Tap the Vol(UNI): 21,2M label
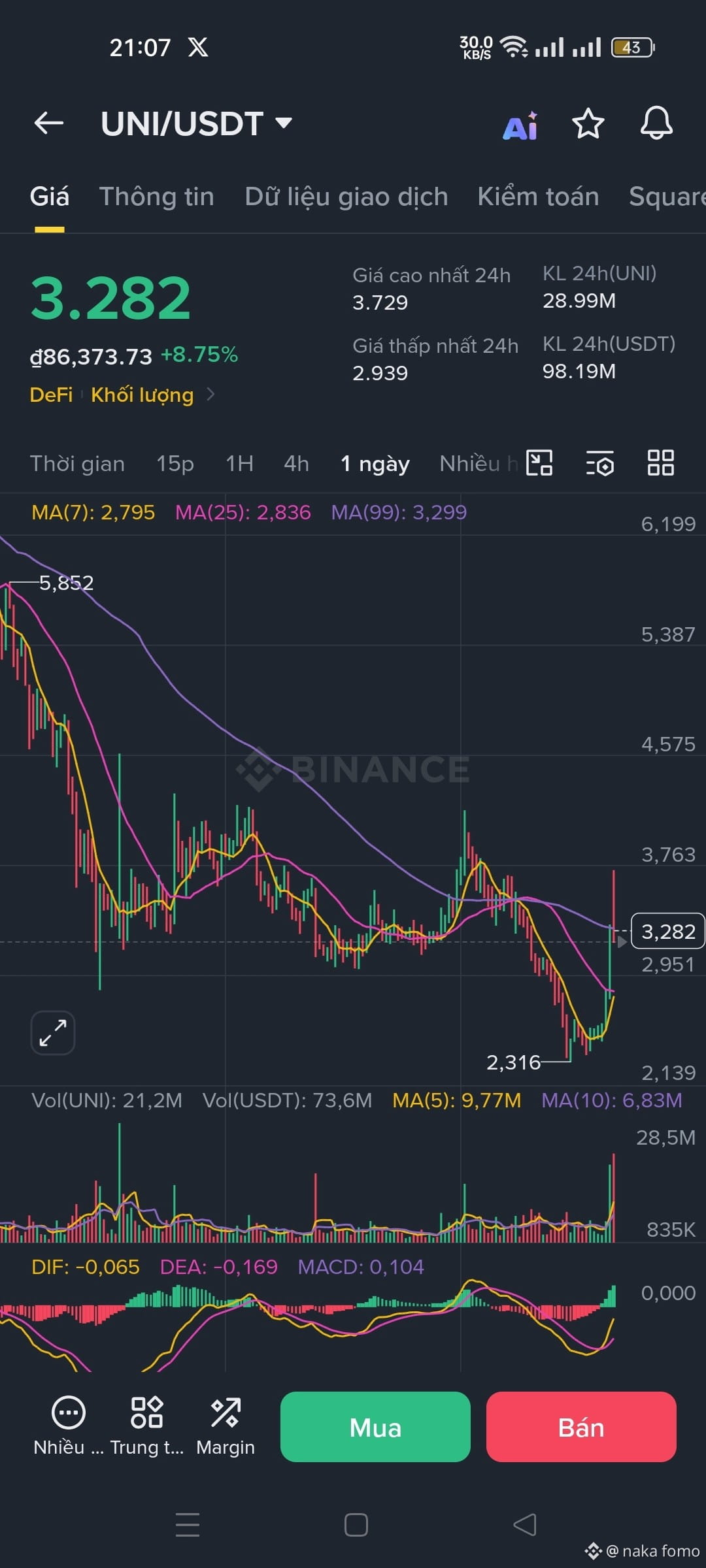This screenshot has width=706, height=1568. pyautogui.click(x=107, y=1100)
